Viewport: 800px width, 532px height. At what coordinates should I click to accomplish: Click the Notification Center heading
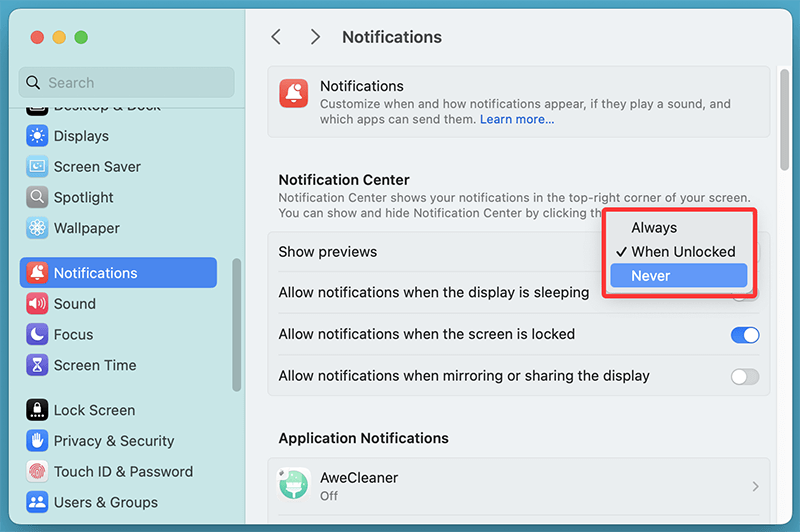coord(344,180)
